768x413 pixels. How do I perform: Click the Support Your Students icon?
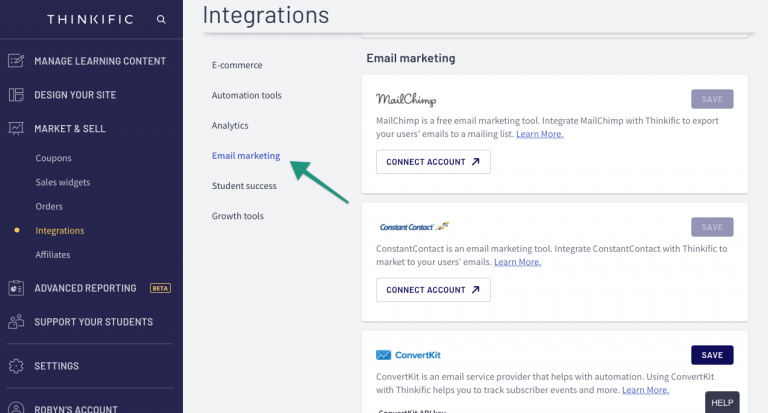[x=16, y=322]
